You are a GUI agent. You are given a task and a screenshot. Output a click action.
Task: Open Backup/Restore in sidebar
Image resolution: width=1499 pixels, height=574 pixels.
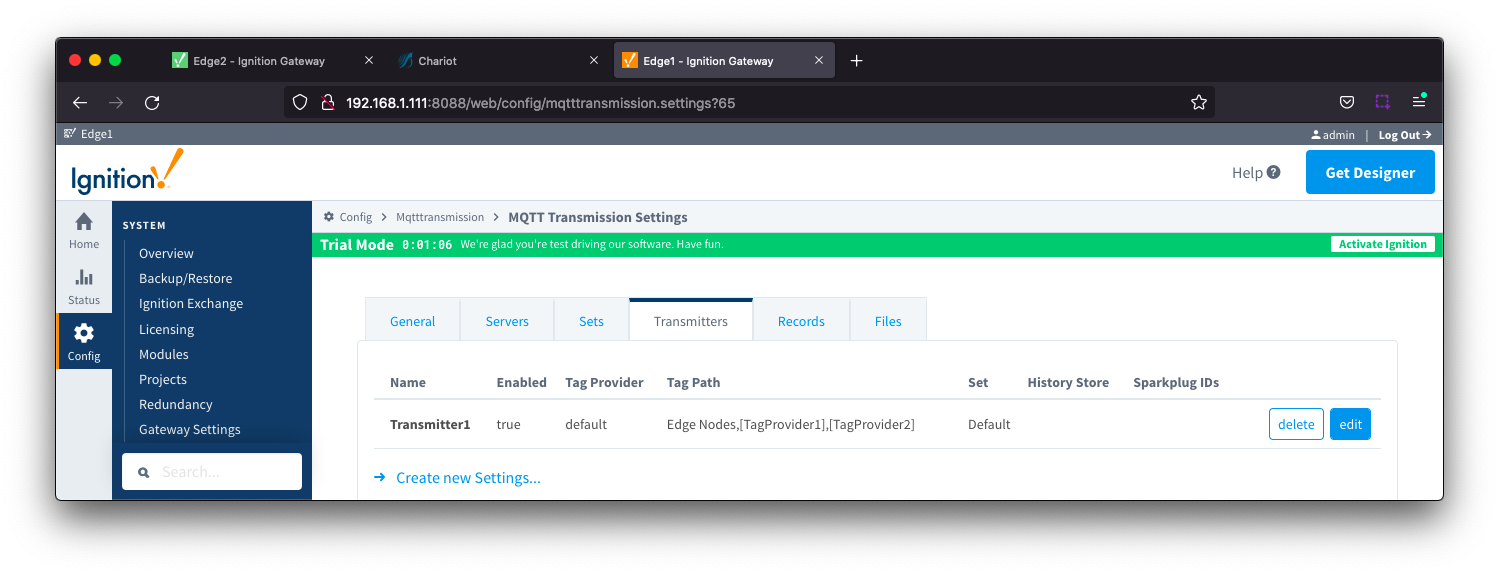pyautogui.click(x=185, y=278)
